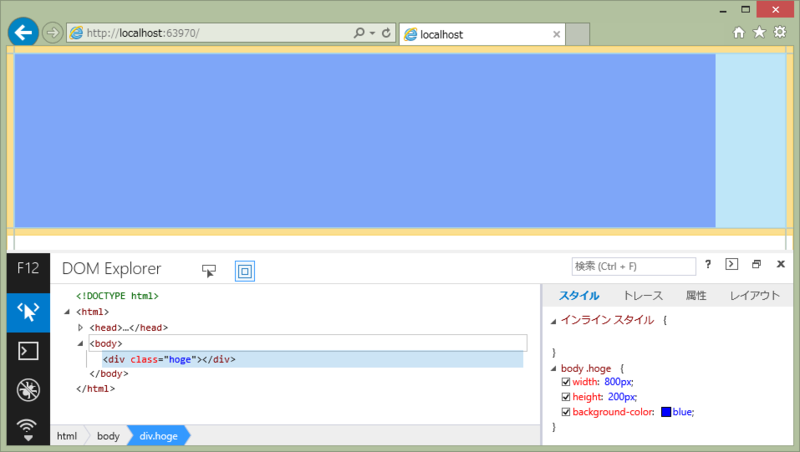Select the <body> opening tag row

(x=308, y=343)
